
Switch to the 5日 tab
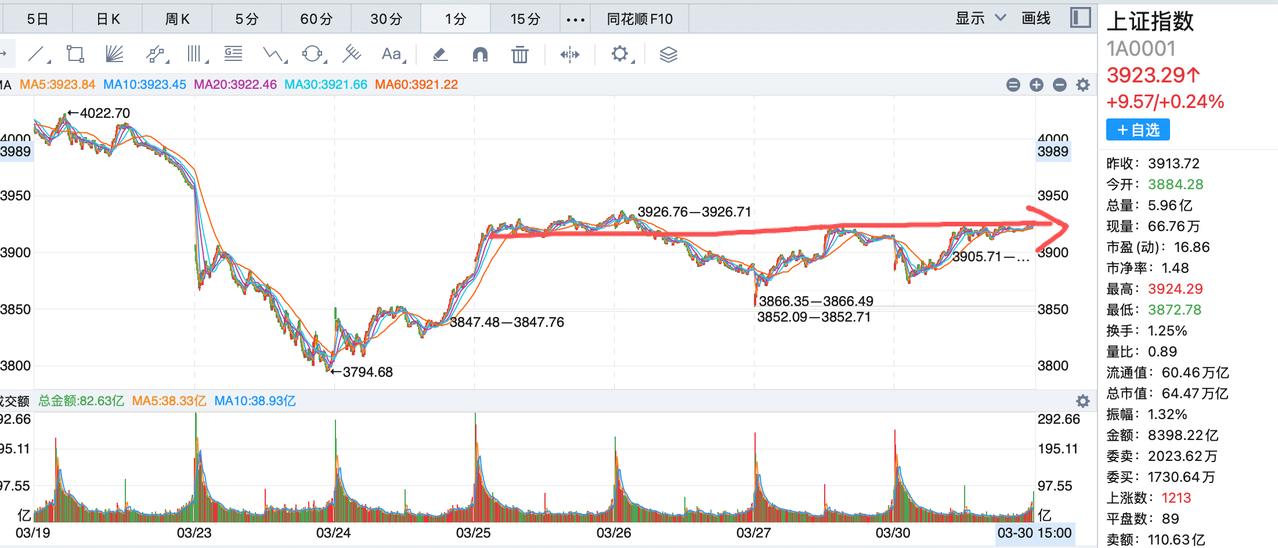38,19
